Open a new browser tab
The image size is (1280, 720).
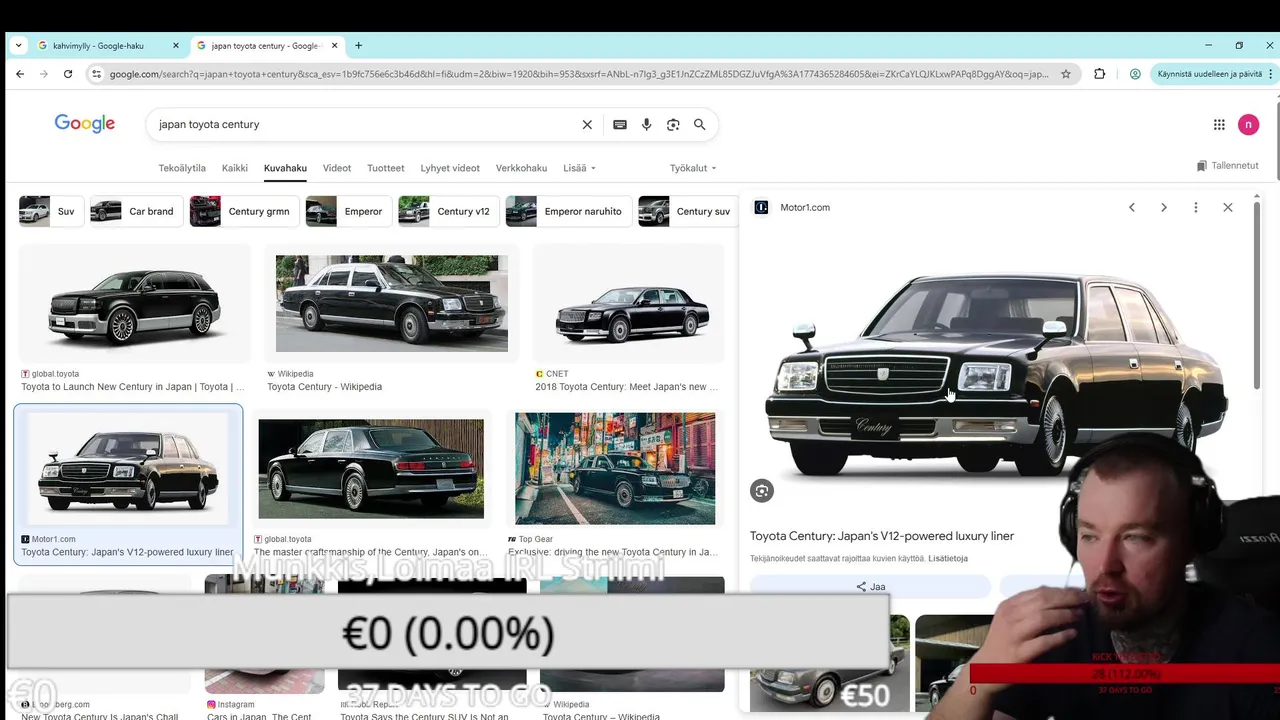coord(358,45)
